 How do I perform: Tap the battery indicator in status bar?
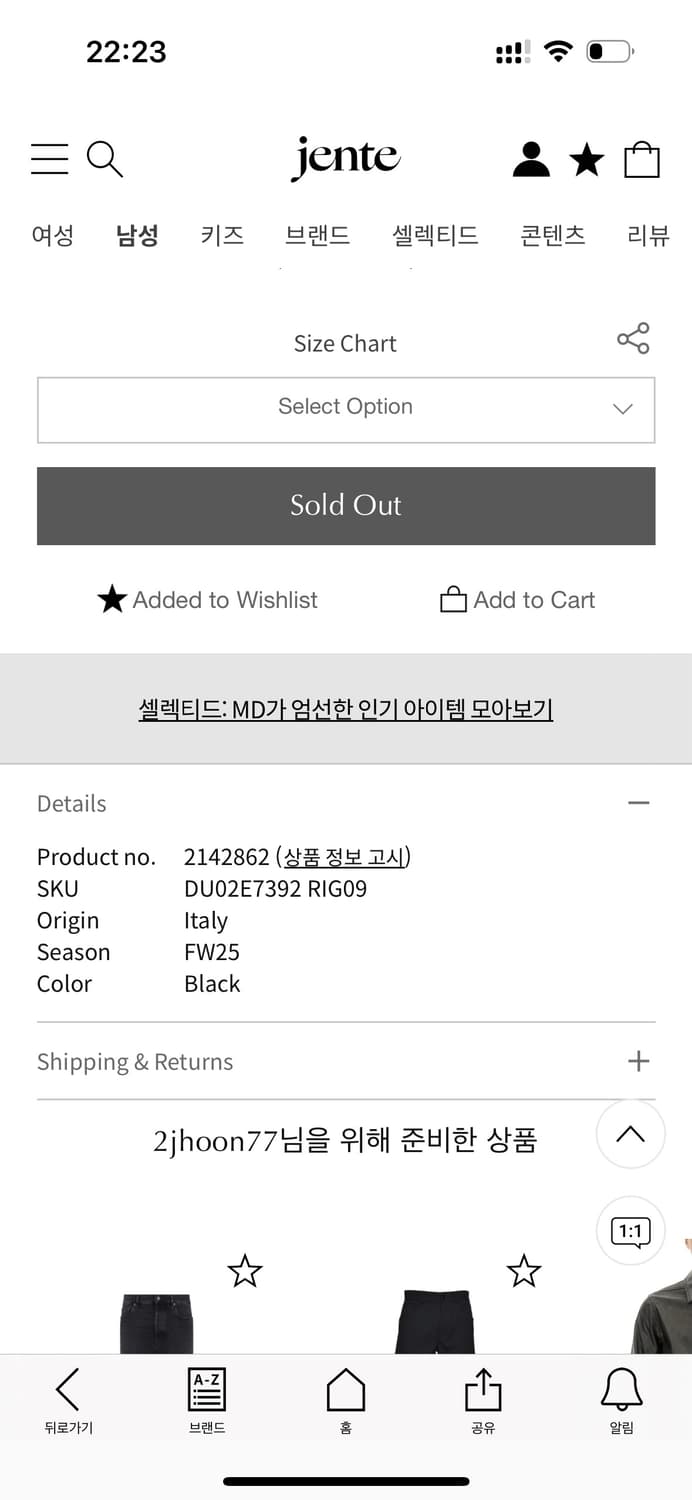click(x=608, y=52)
